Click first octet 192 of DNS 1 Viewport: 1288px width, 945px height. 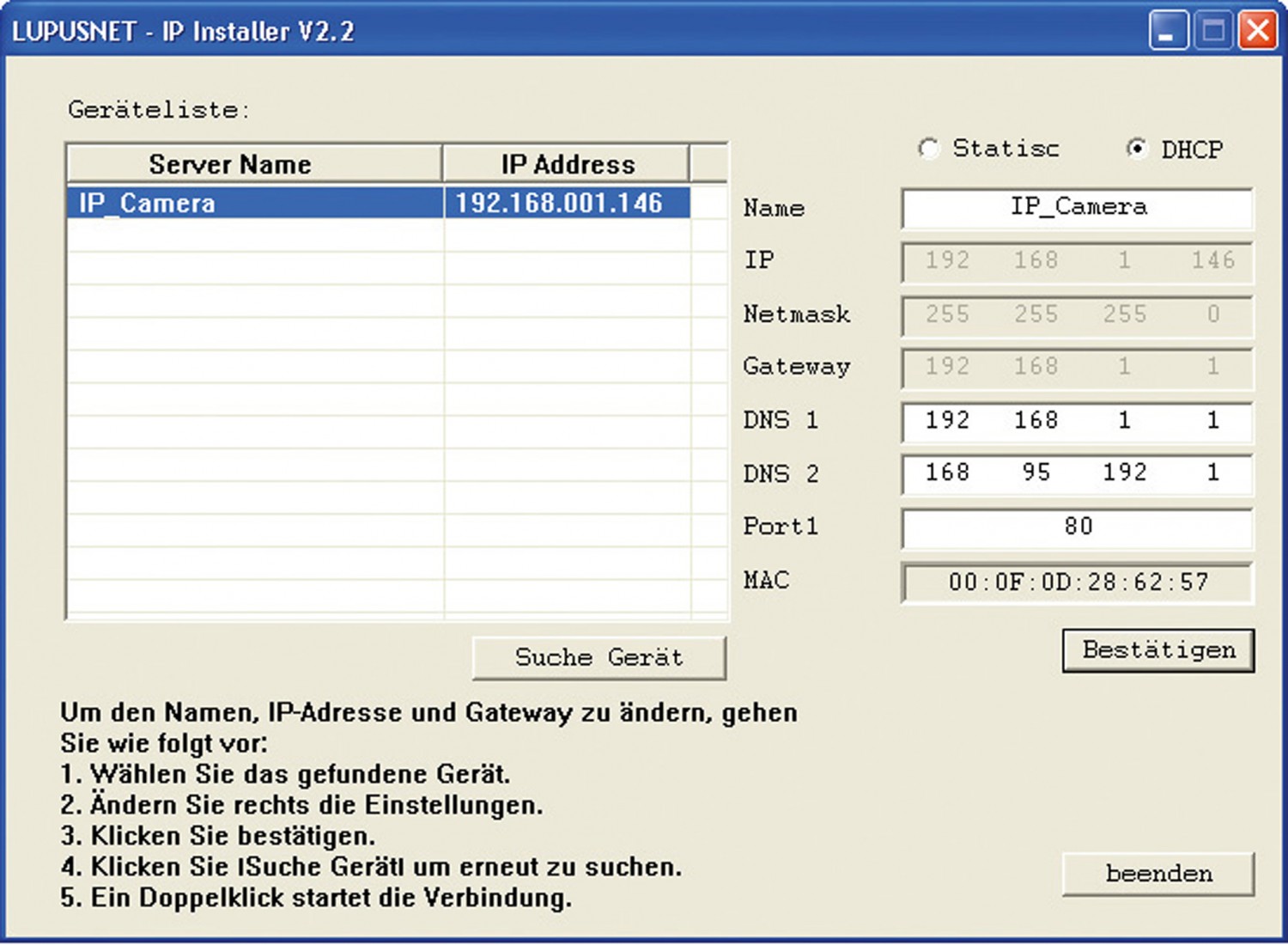[x=947, y=420]
